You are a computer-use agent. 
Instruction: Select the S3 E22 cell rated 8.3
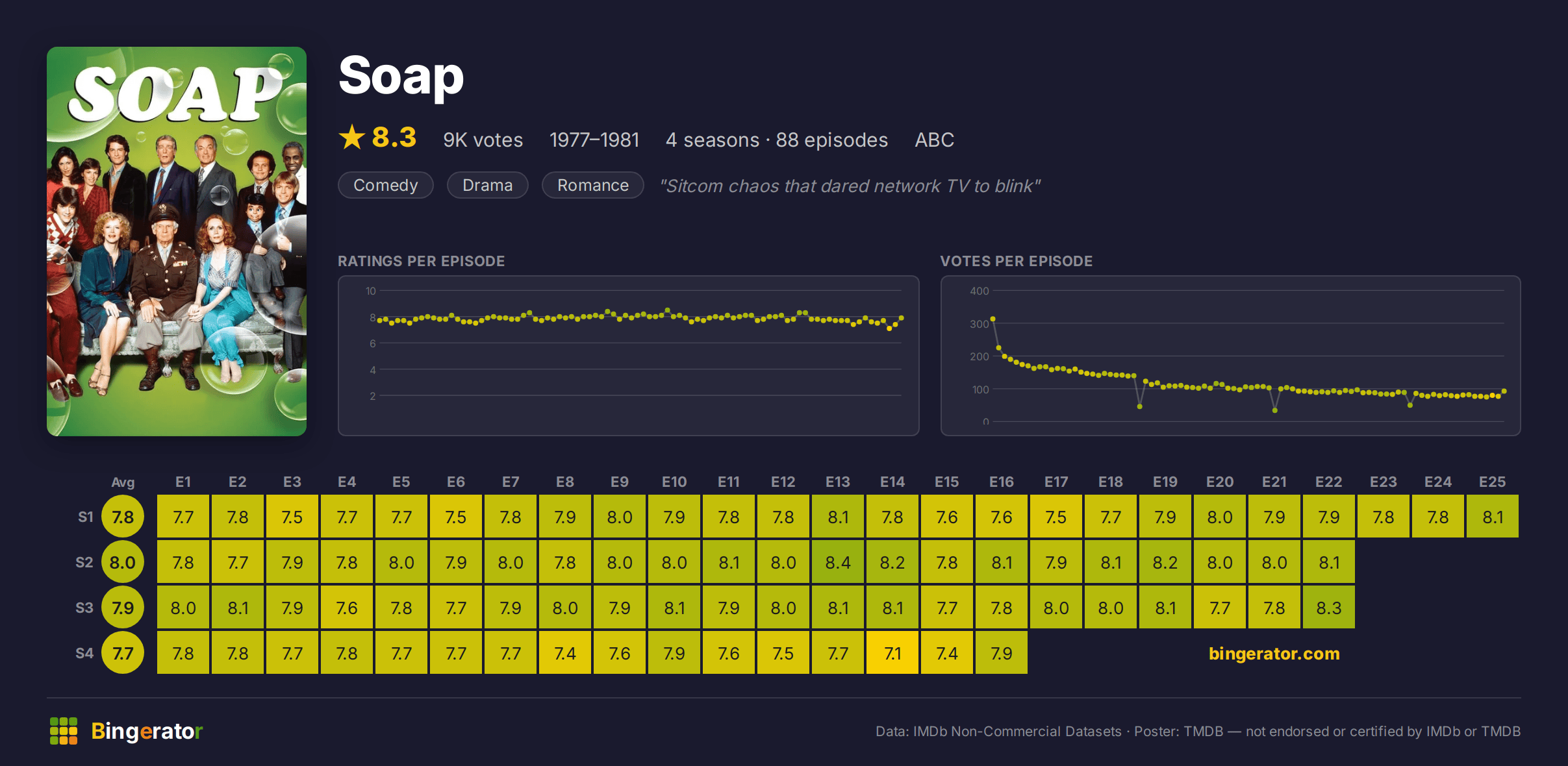[1329, 608]
